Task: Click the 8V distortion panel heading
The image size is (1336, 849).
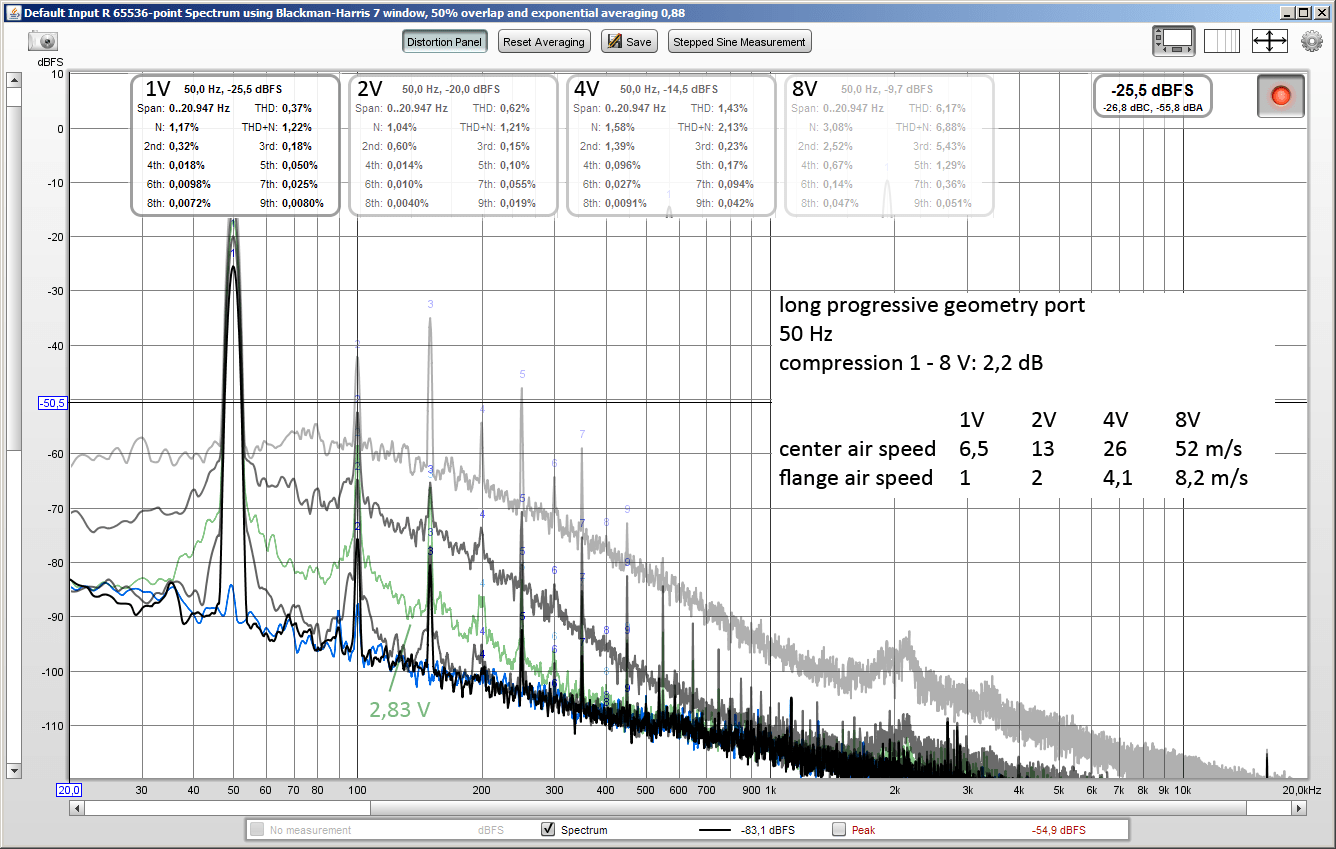Action: coord(805,89)
